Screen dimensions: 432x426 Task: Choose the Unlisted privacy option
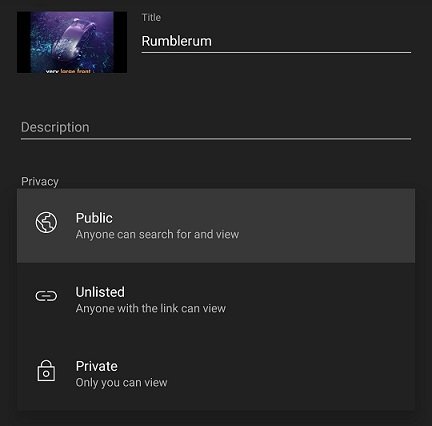click(216, 300)
